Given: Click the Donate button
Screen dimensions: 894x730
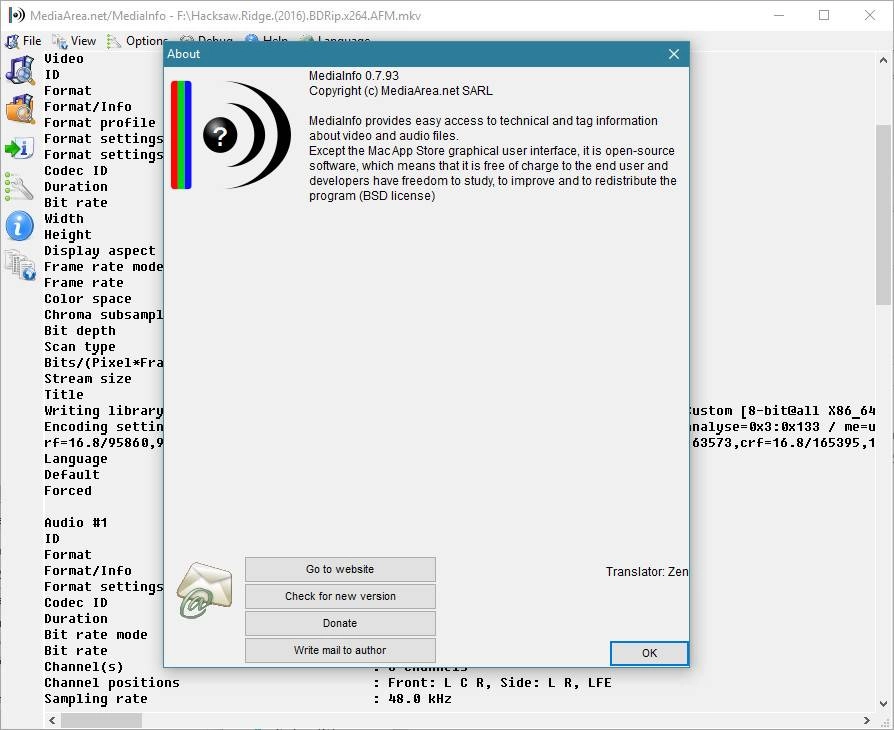Looking at the screenshot, I should pos(340,623).
